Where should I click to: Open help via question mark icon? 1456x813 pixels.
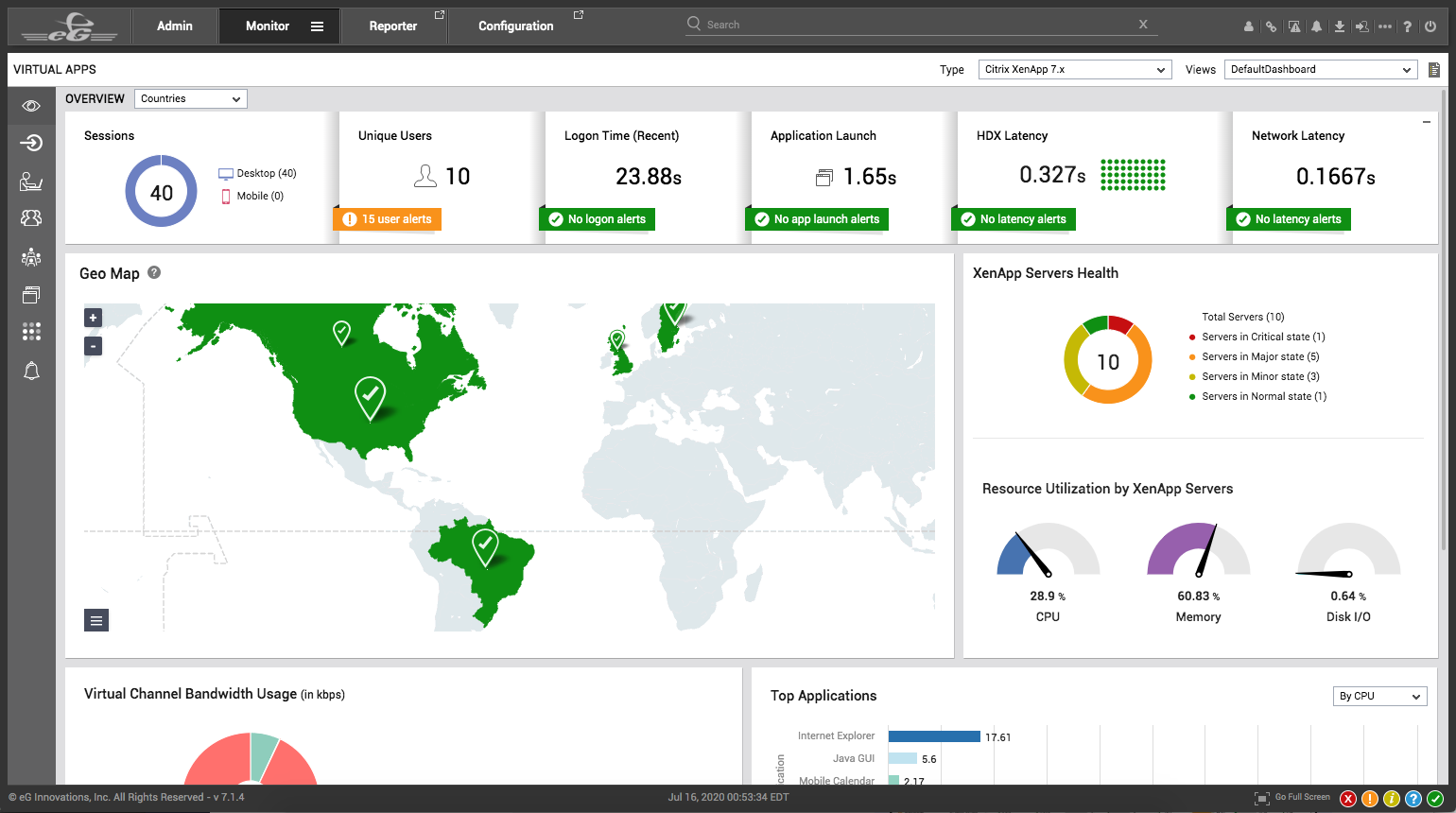[x=1408, y=26]
